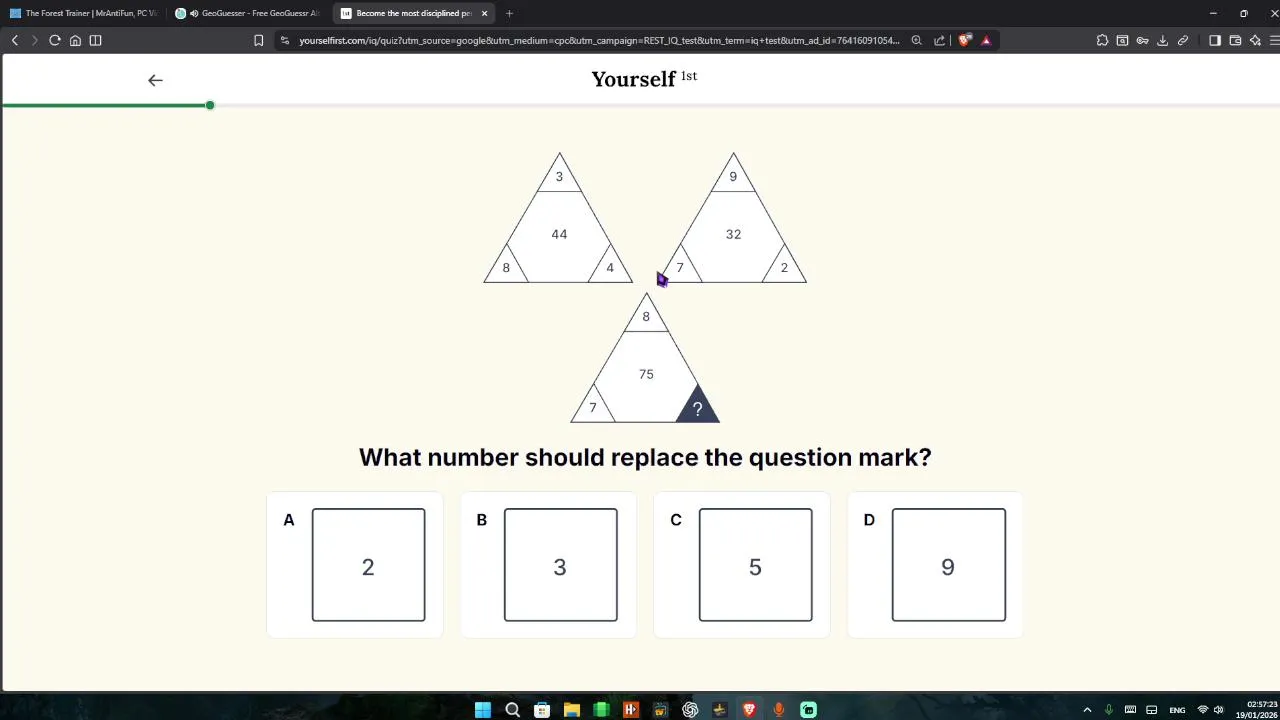Open the Brave Wallet icon
Viewport: 1280px width, 720px height.
(x=1235, y=40)
